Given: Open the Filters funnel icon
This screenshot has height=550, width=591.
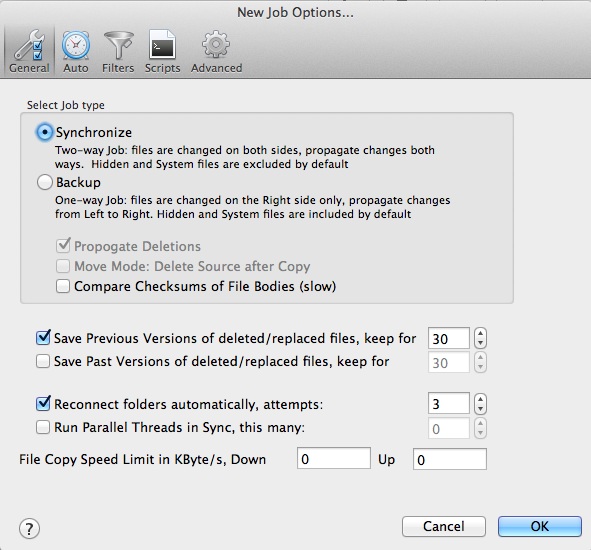Looking at the screenshot, I should coord(118,51).
